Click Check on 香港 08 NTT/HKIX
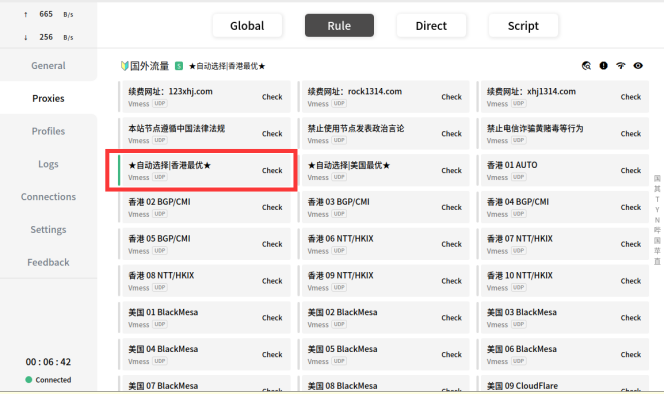 pyautogui.click(x=272, y=281)
